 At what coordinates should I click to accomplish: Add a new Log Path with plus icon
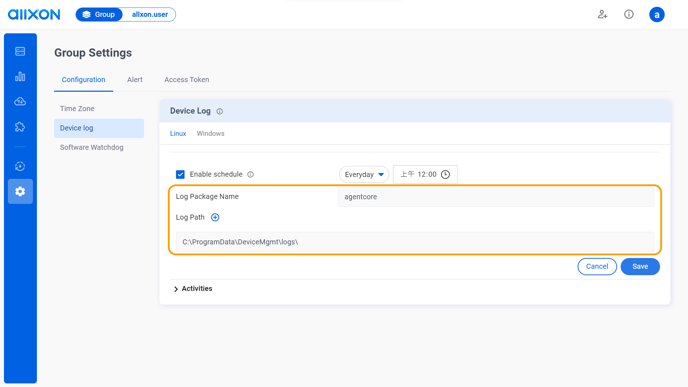(215, 217)
